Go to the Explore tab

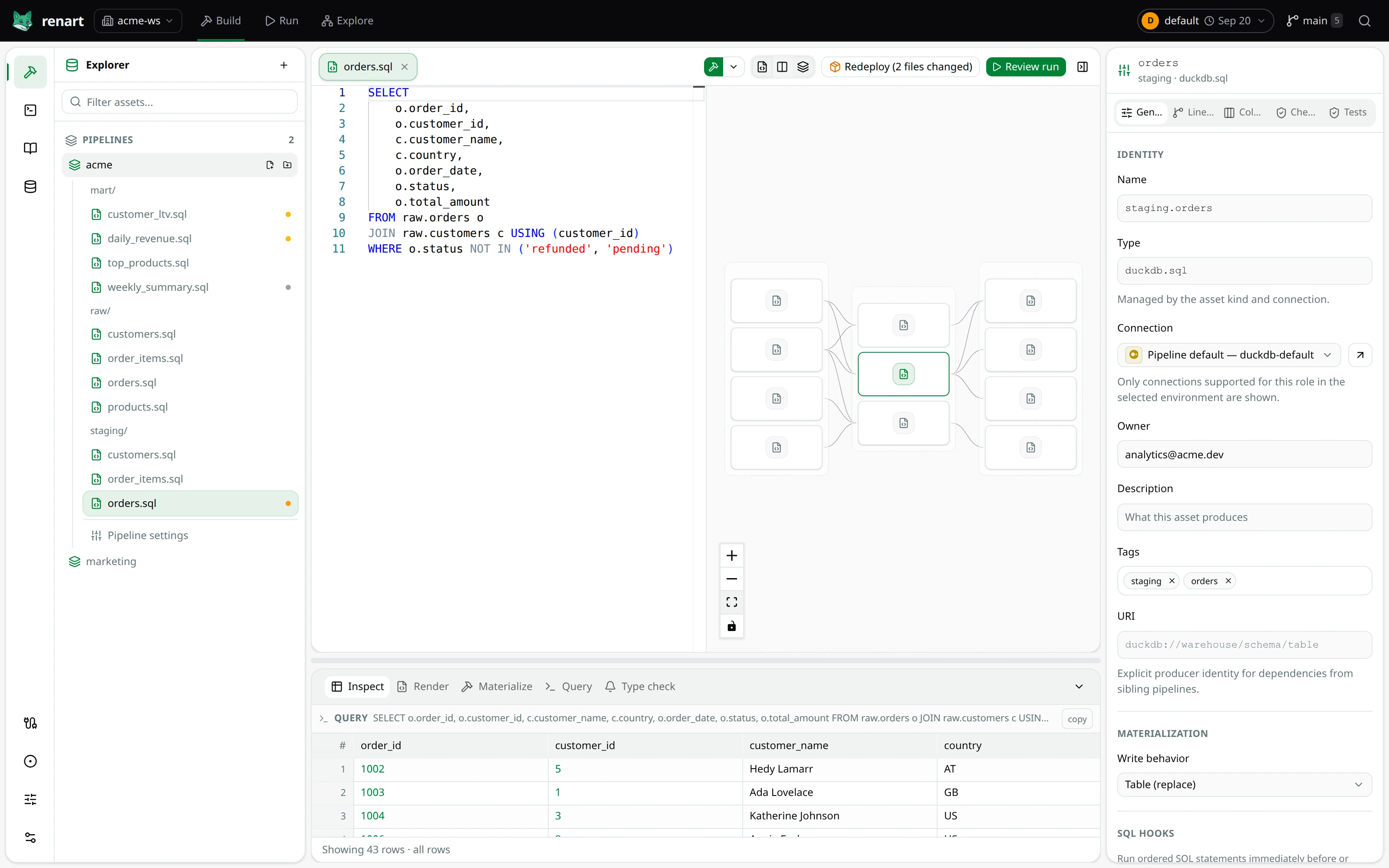(x=347, y=21)
